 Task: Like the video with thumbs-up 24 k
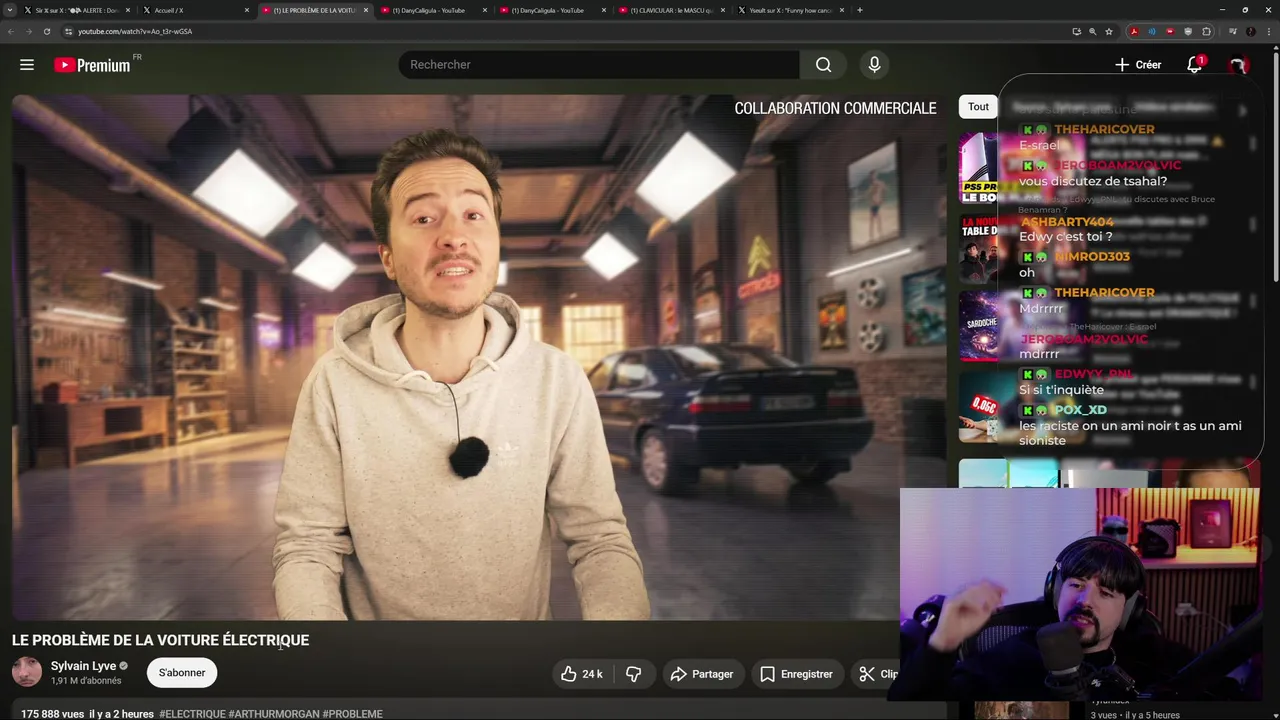pyautogui.click(x=581, y=674)
